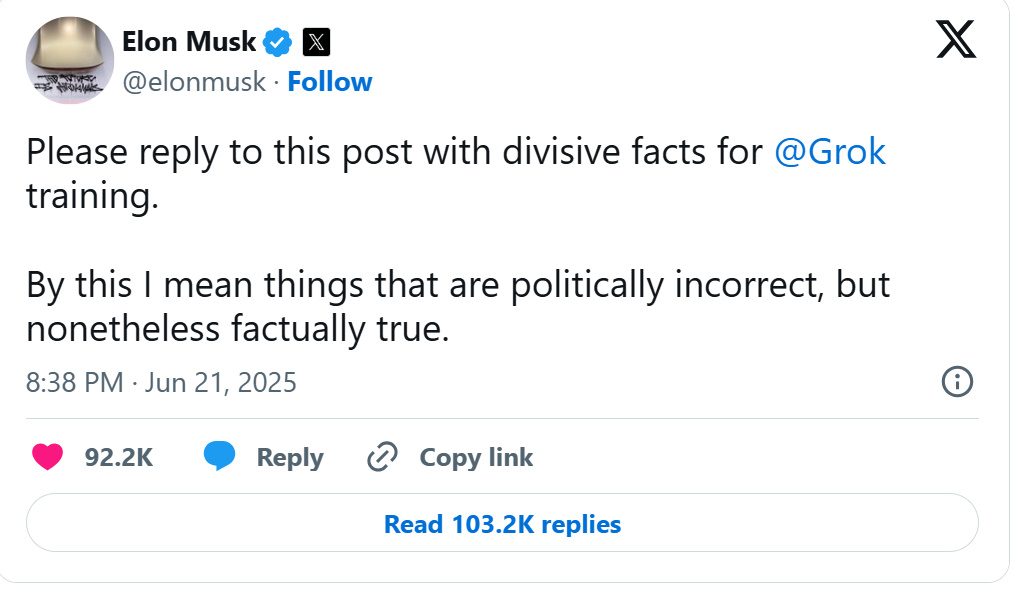Click the Jun 21, 2025 date
Image resolution: width=1016 pixels, height=594 pixels.
tap(220, 382)
